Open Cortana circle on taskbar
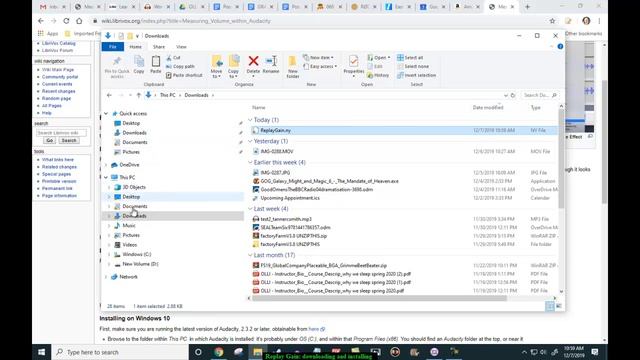This screenshot has height=360, width=640. tap(198, 352)
